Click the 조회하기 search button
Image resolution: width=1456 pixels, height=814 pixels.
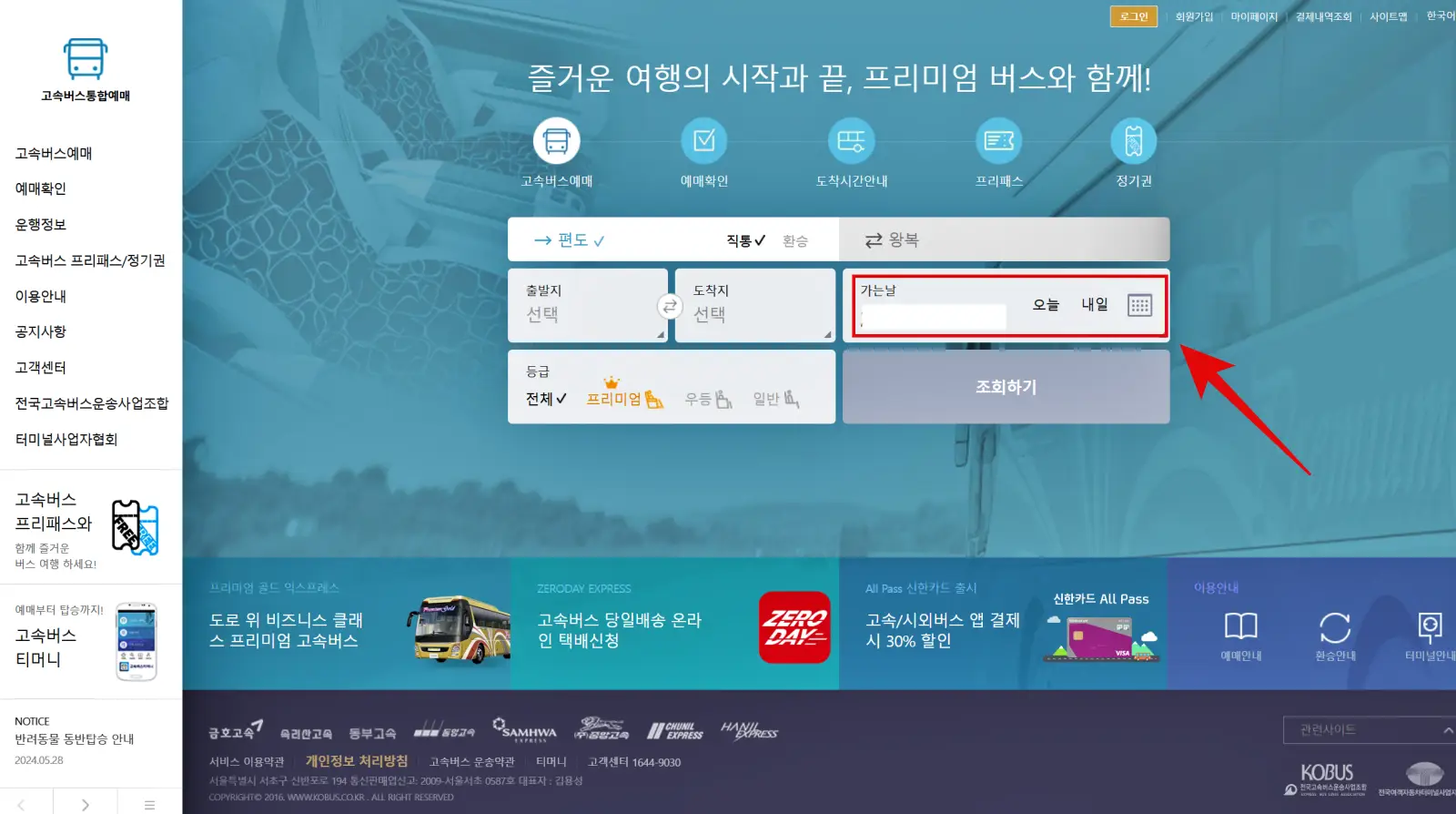point(1006,387)
